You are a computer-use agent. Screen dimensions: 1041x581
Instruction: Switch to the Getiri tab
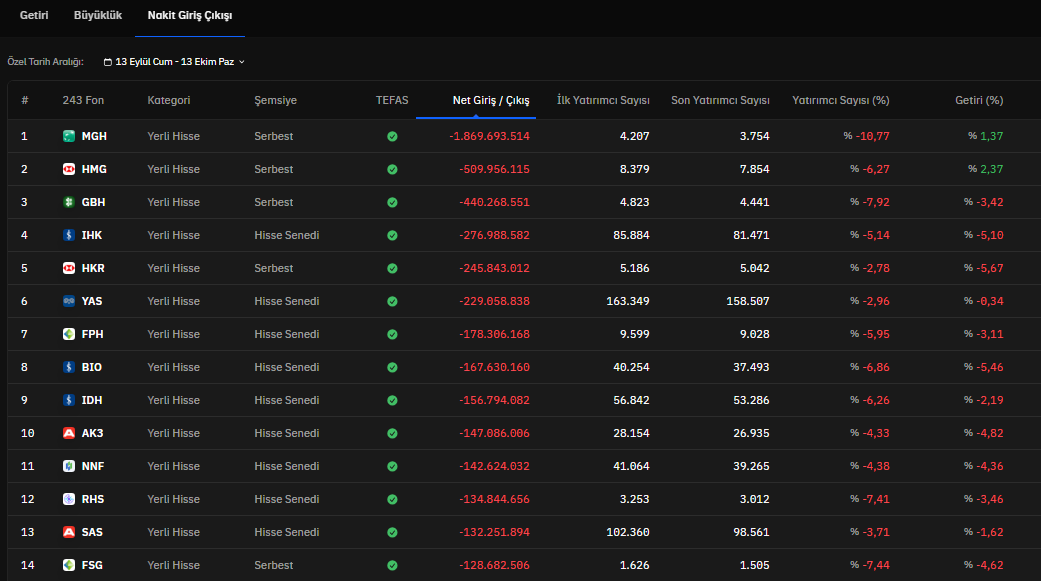pyautogui.click(x=34, y=15)
